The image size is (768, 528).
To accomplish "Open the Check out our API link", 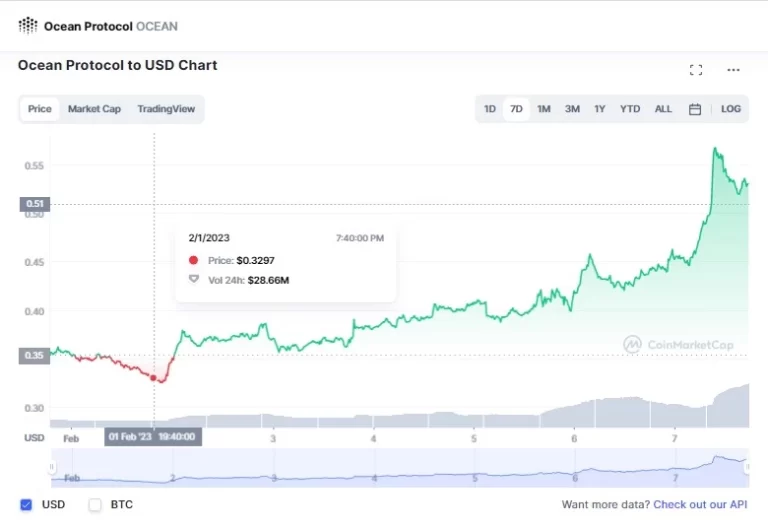I will click(700, 504).
